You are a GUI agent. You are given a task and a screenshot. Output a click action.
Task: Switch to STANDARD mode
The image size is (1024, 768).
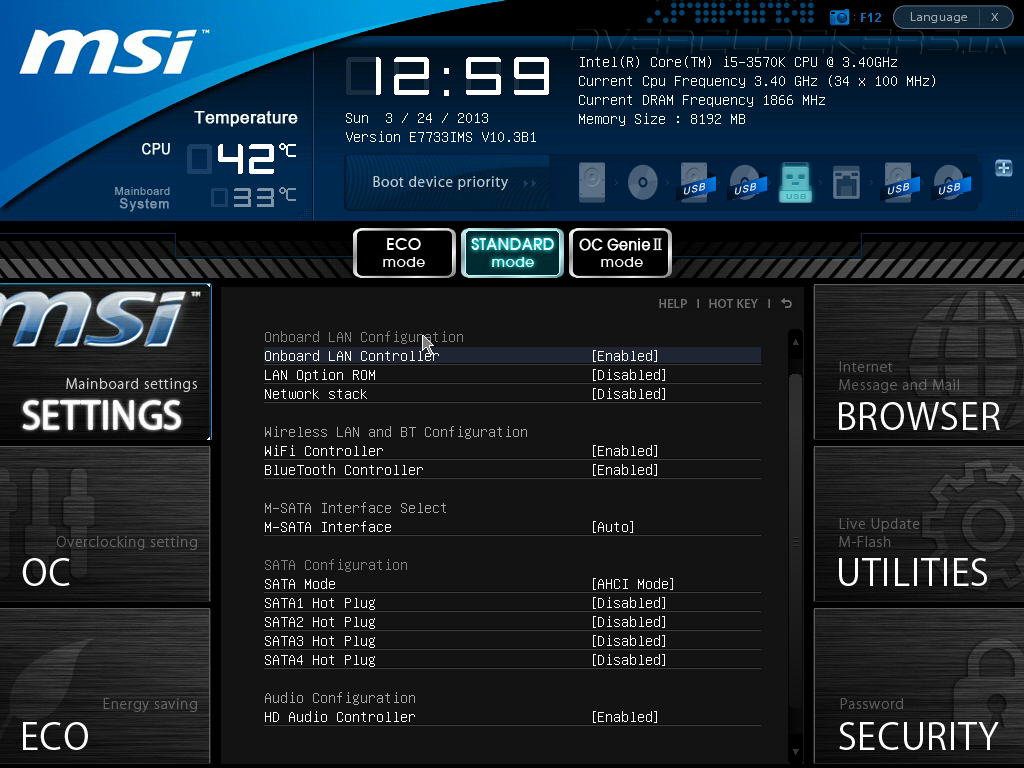point(512,253)
